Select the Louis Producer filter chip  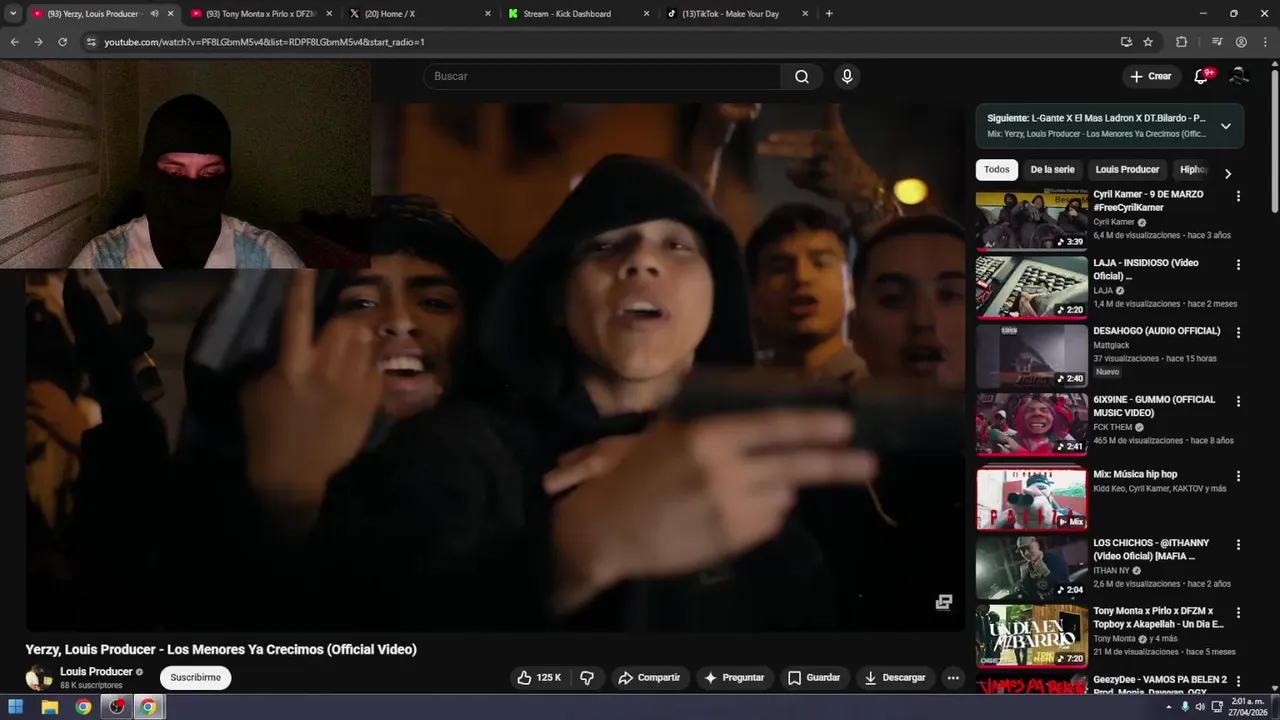[1127, 170]
